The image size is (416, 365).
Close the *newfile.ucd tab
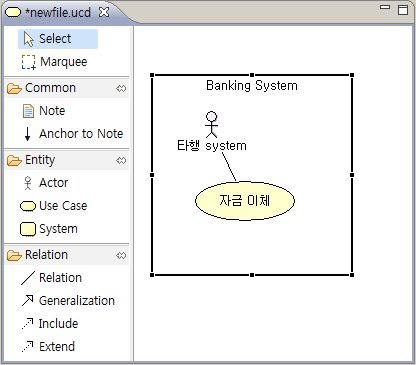[104, 12]
